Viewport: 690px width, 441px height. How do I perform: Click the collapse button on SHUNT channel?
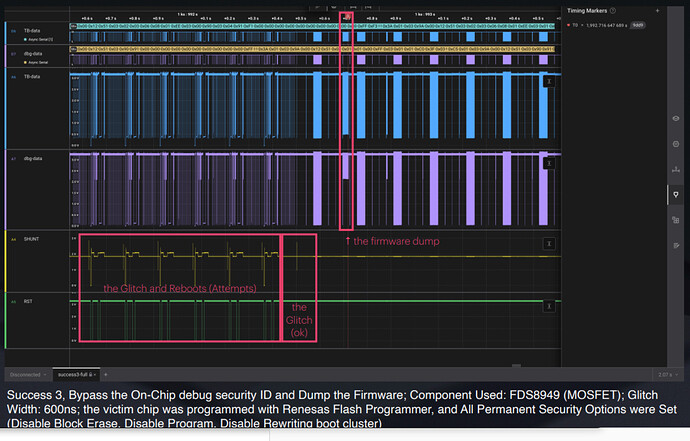549,243
